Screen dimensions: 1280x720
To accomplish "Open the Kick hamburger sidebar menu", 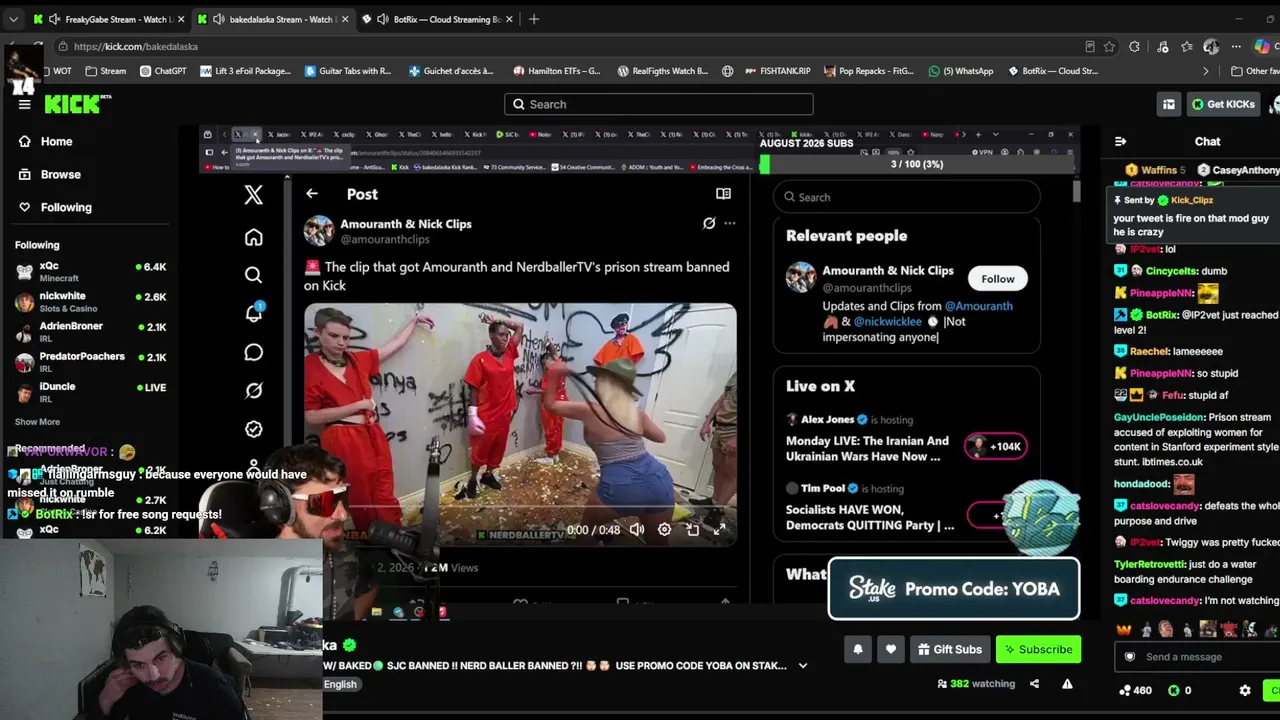I will pyautogui.click(x=24, y=104).
